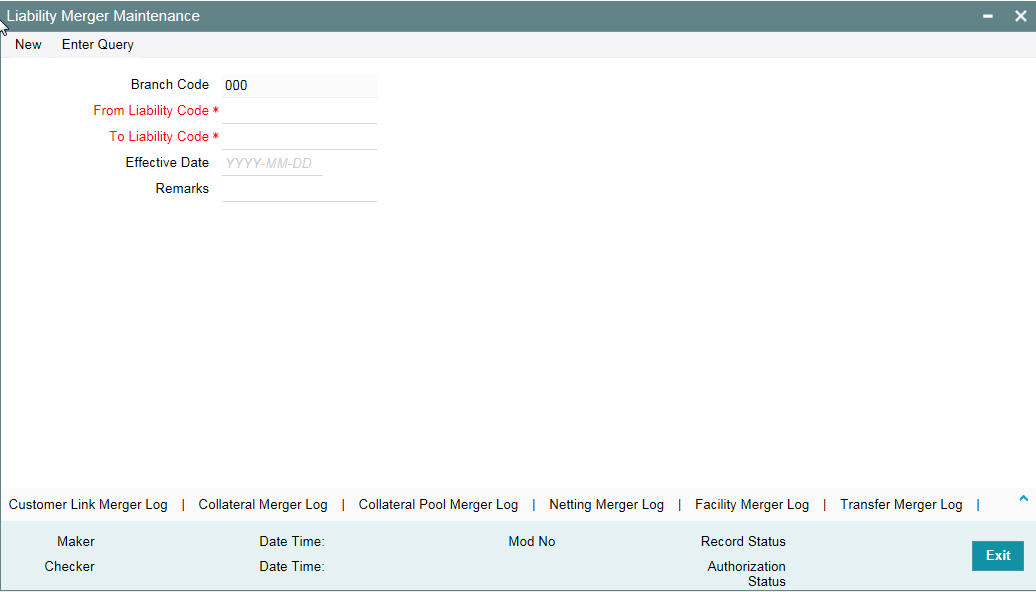Viewport: 1036px width, 592px height.
Task: Open the Customer Link Merger Log
Action: [x=88, y=505]
